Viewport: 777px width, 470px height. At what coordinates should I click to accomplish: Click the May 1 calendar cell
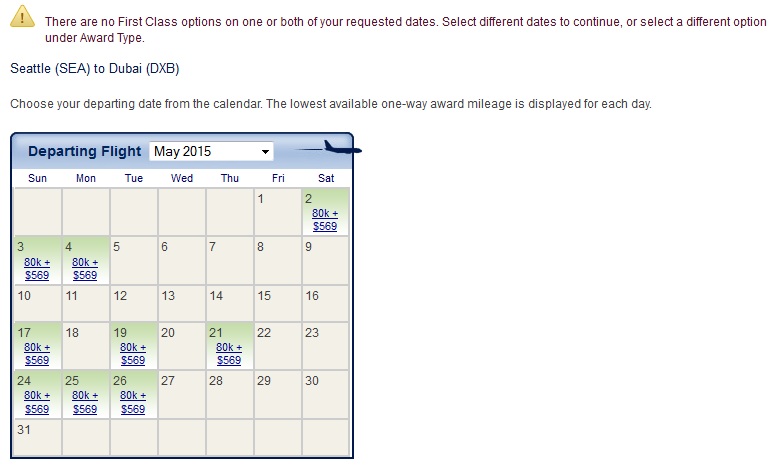click(277, 211)
